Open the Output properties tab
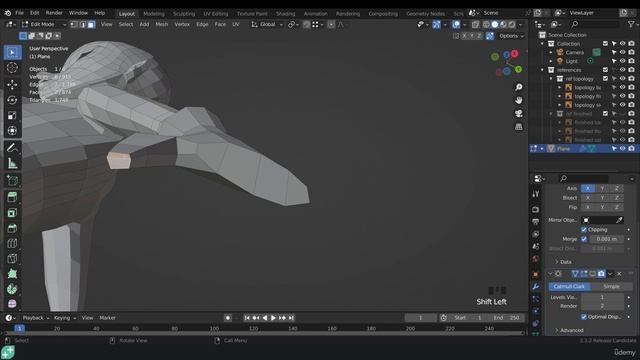The image size is (640, 360). [536, 222]
